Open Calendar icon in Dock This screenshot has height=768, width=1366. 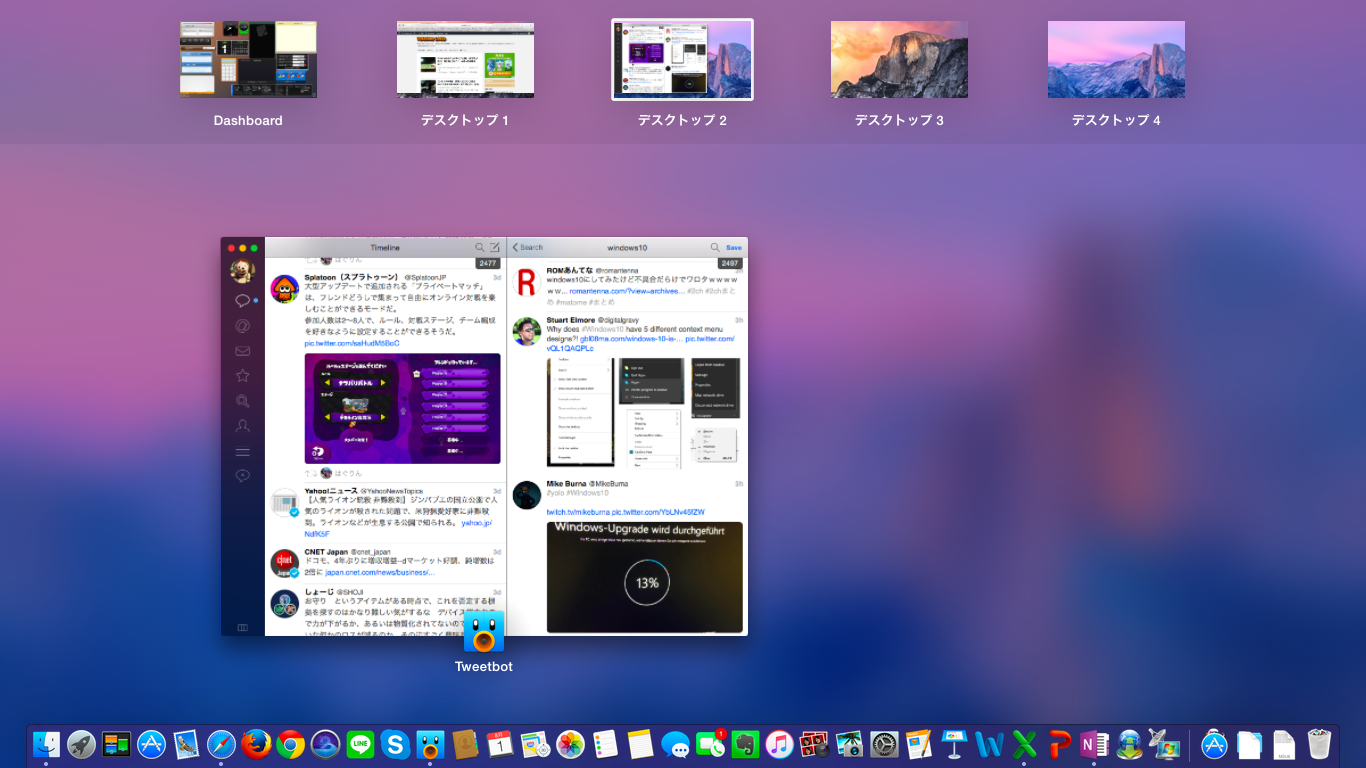click(x=500, y=744)
